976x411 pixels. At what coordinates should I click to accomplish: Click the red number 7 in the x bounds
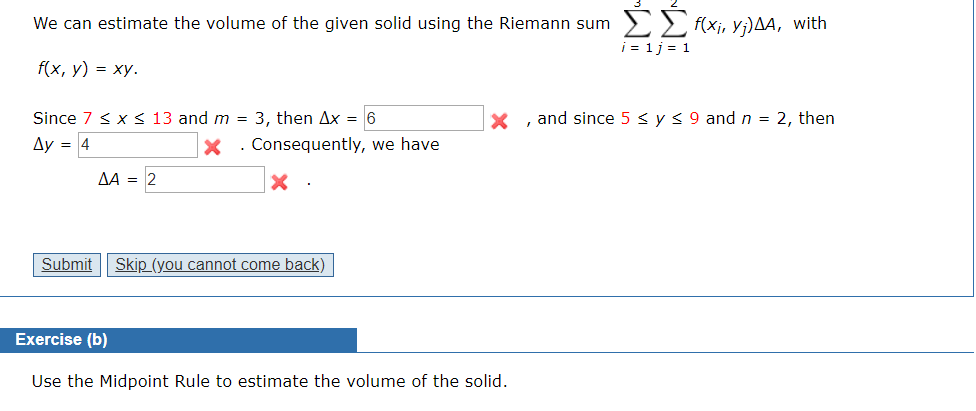tap(87, 118)
